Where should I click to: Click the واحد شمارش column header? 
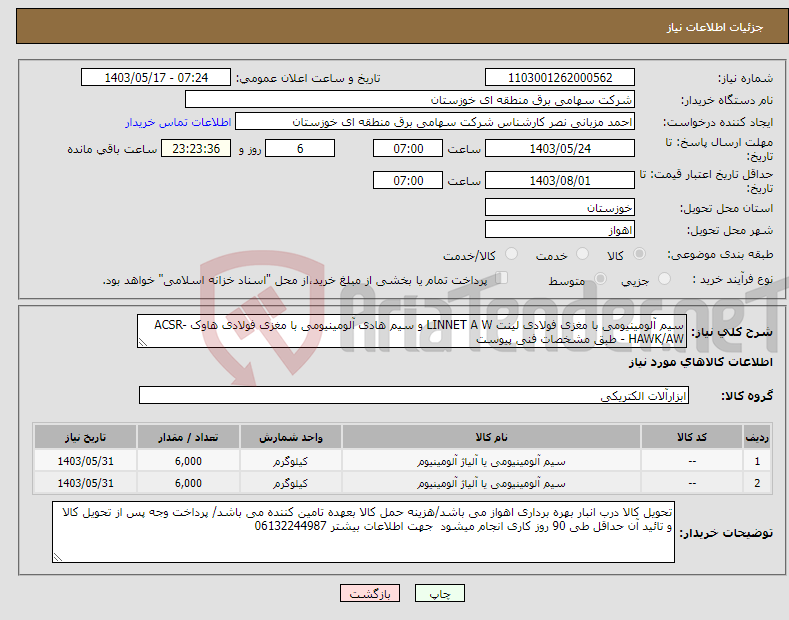tap(291, 437)
